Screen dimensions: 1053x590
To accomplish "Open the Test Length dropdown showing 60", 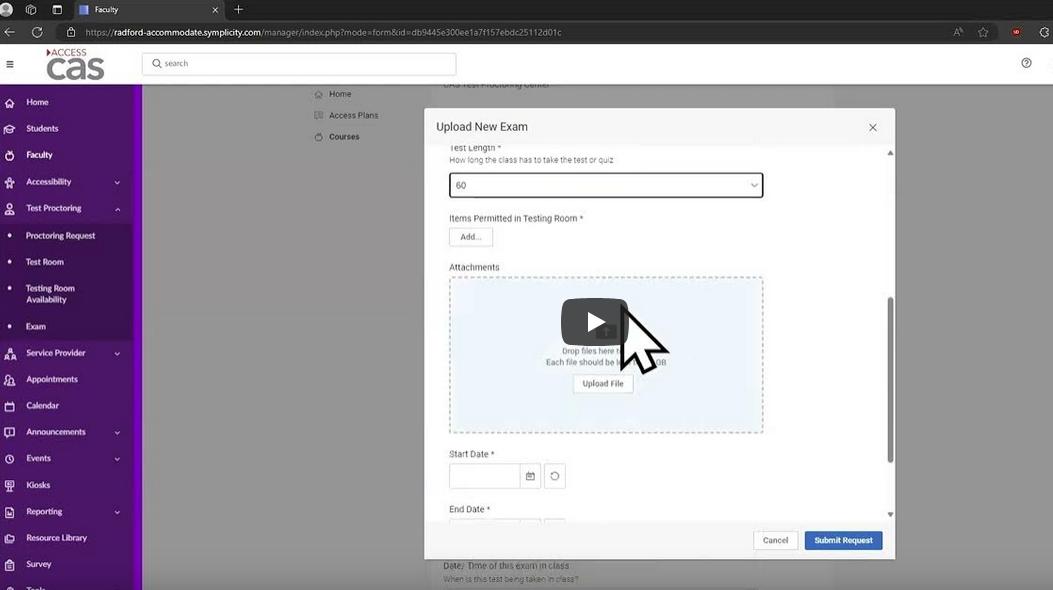I will coord(606,185).
